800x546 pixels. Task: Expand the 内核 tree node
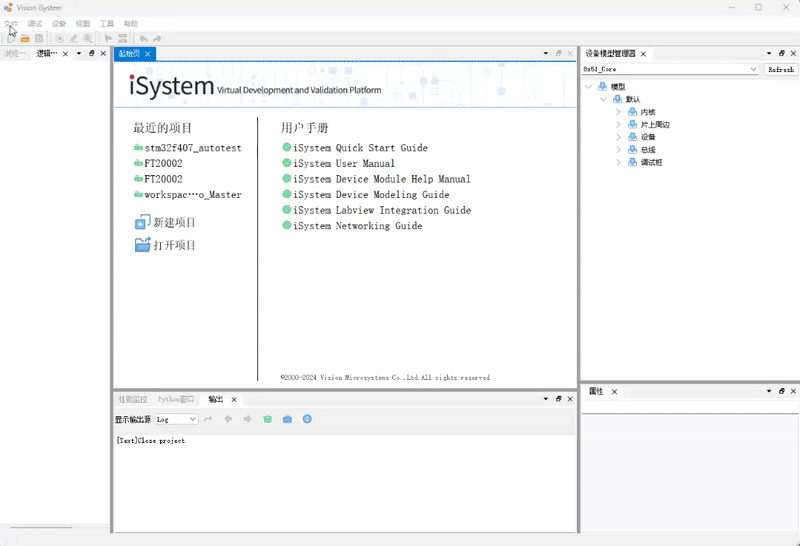[x=618, y=112]
